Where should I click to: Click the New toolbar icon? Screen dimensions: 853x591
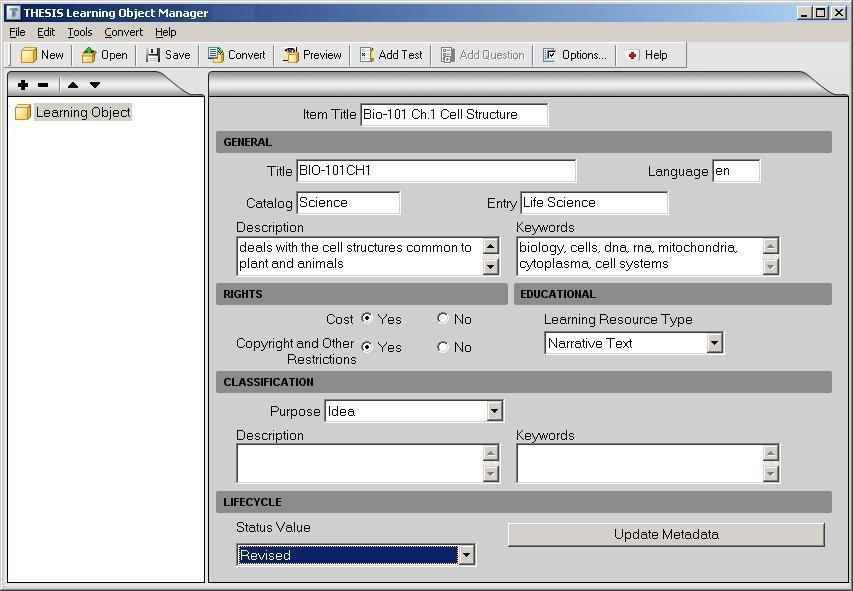click(x=42, y=55)
